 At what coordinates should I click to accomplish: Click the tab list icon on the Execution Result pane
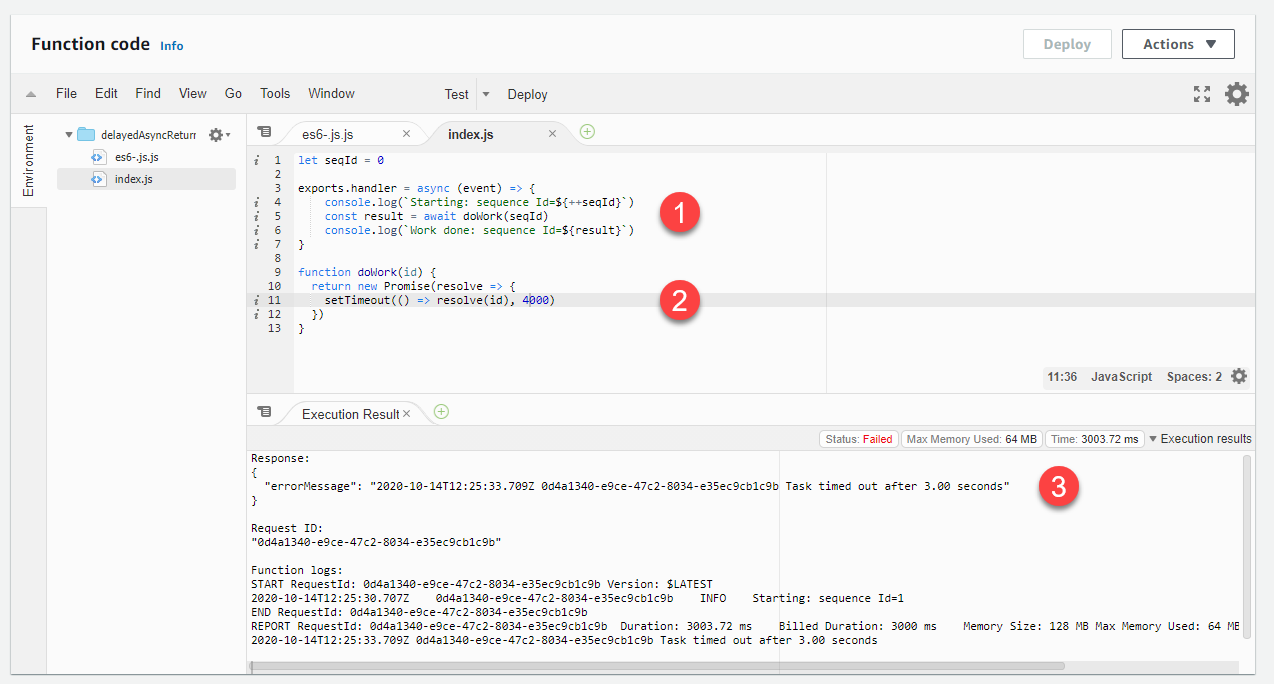point(264,411)
